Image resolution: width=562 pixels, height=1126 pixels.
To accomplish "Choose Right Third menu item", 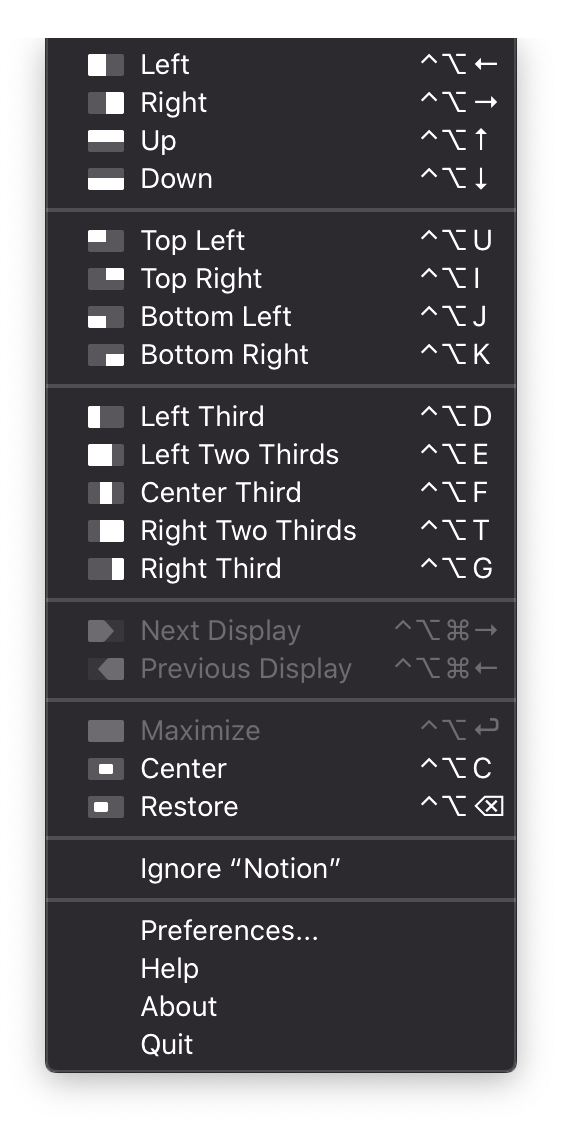I will pos(281,569).
